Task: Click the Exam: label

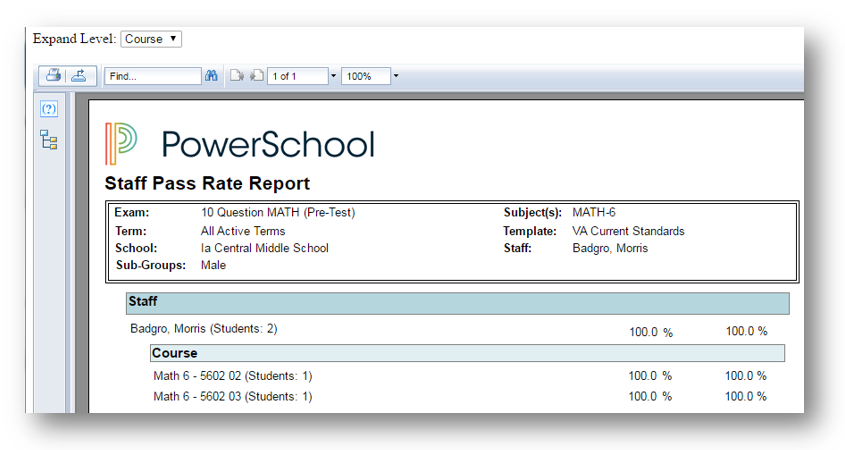Action: click(x=131, y=212)
